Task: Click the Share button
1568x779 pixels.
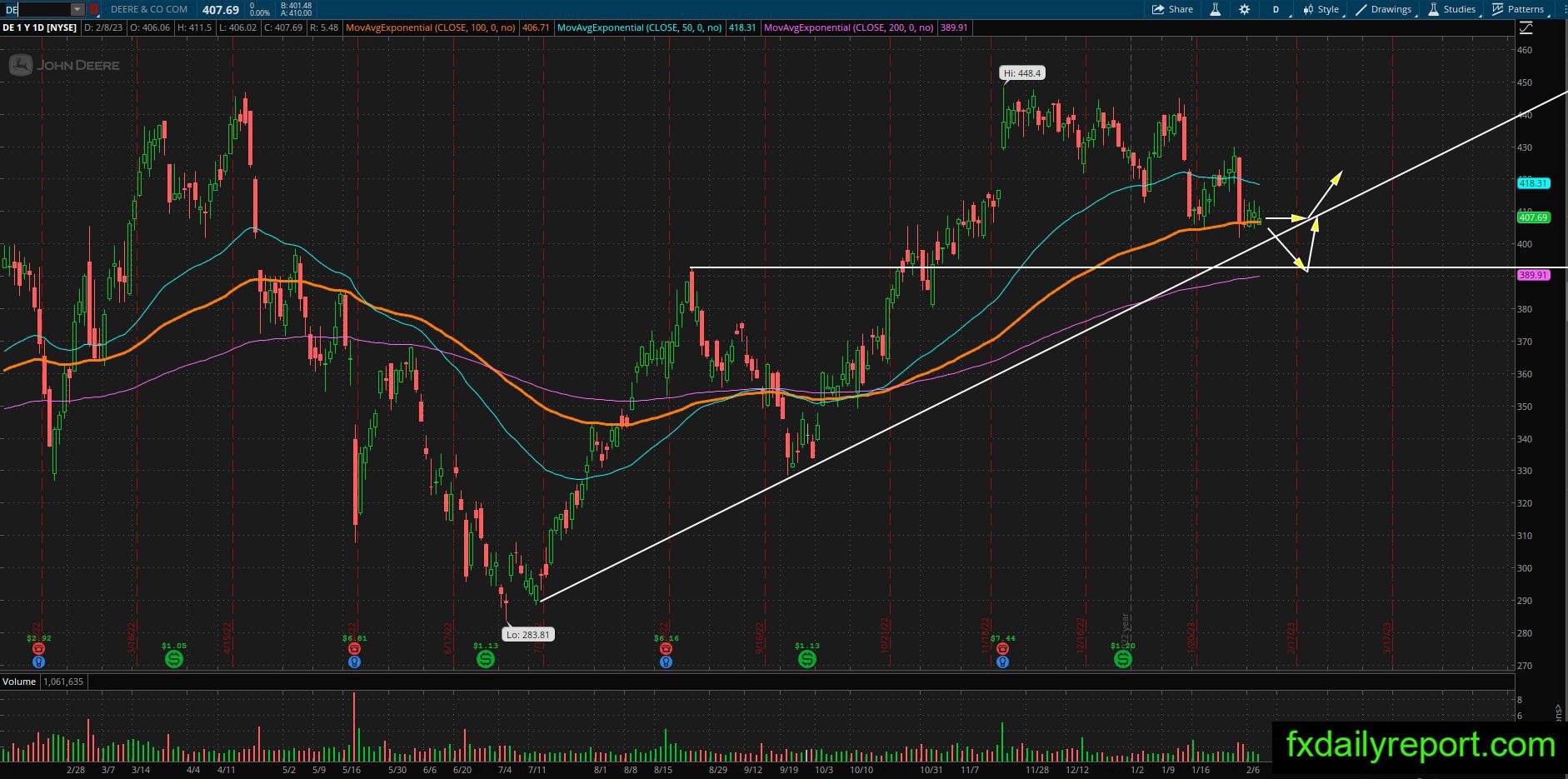Action: [1173, 9]
